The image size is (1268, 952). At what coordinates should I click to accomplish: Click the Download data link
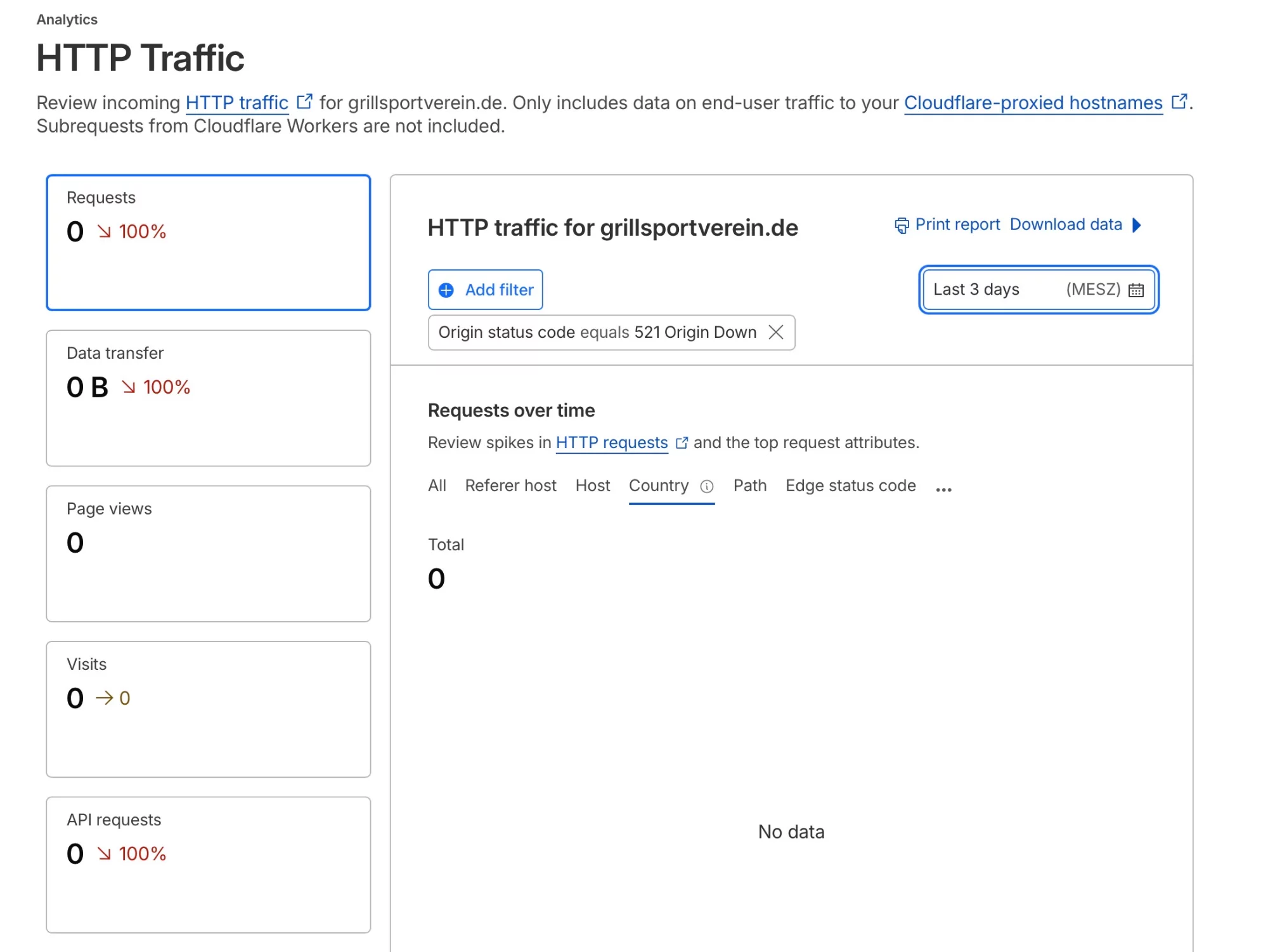click(1066, 224)
